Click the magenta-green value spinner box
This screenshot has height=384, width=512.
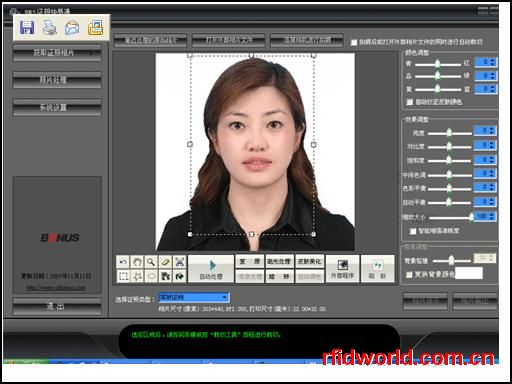485,76
